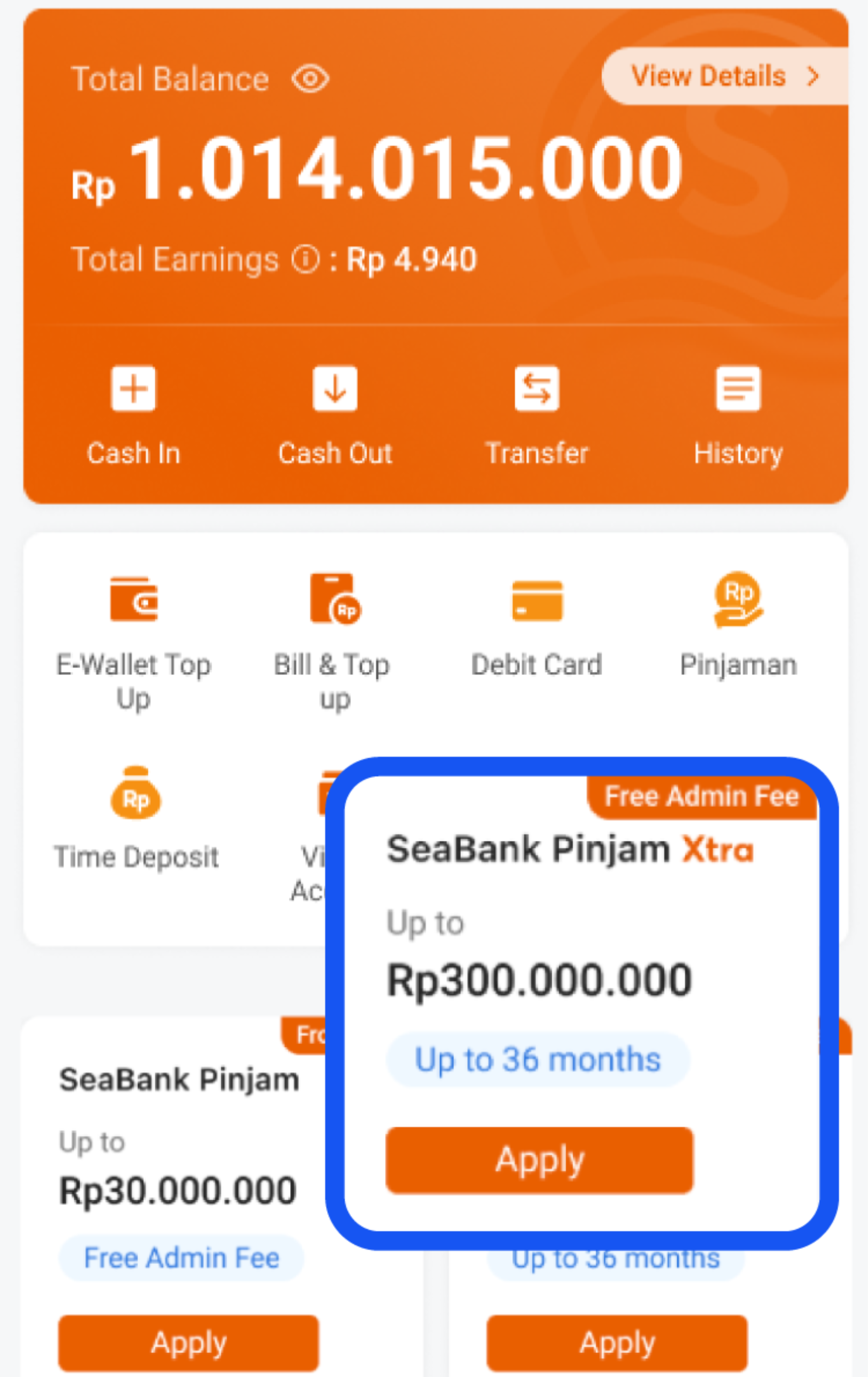This screenshot has width=868, height=1377.
Task: Open the Time Deposit money bag icon
Action: pyautogui.click(x=135, y=794)
